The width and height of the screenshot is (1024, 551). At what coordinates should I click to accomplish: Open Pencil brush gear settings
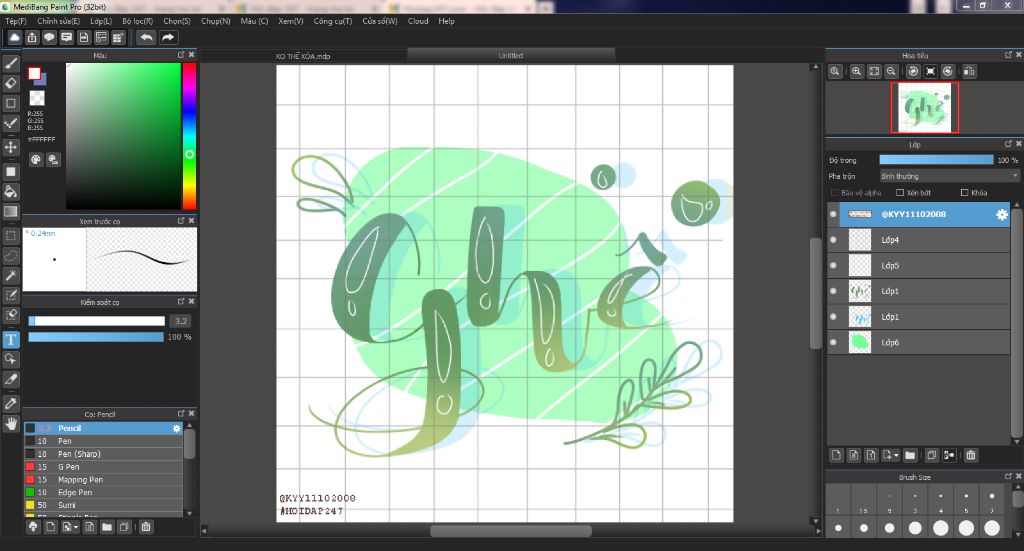(x=176, y=428)
